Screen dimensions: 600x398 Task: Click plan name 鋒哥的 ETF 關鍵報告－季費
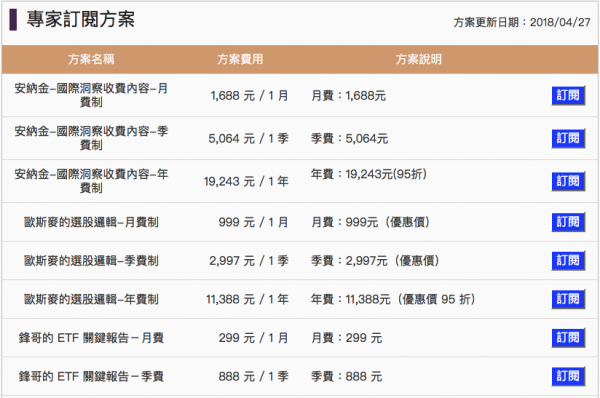pyautogui.click(x=91, y=377)
